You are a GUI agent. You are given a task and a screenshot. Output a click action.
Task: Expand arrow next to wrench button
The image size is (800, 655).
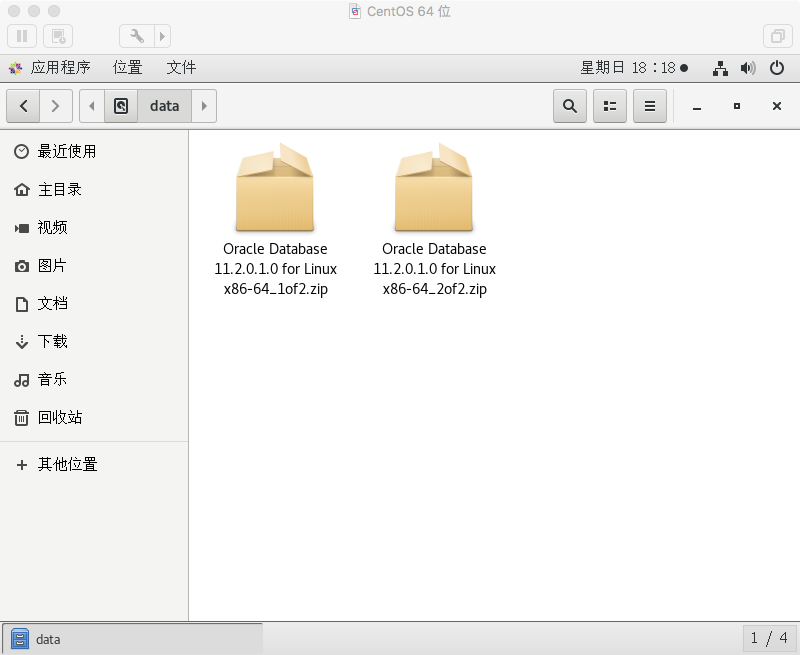pyautogui.click(x=162, y=36)
